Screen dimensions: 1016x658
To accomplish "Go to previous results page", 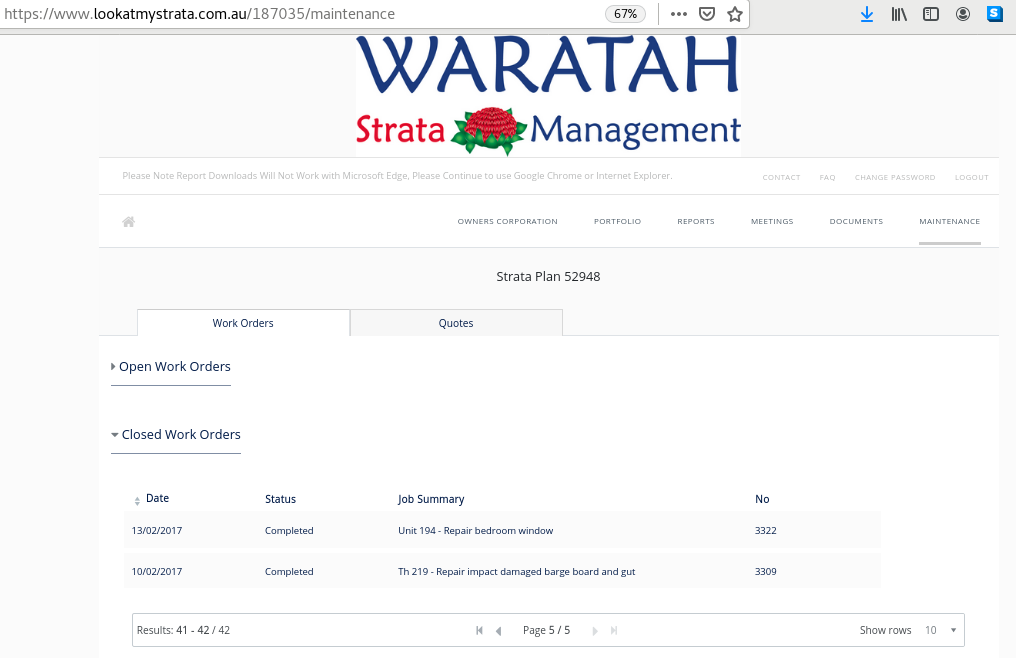I will click(x=498, y=630).
